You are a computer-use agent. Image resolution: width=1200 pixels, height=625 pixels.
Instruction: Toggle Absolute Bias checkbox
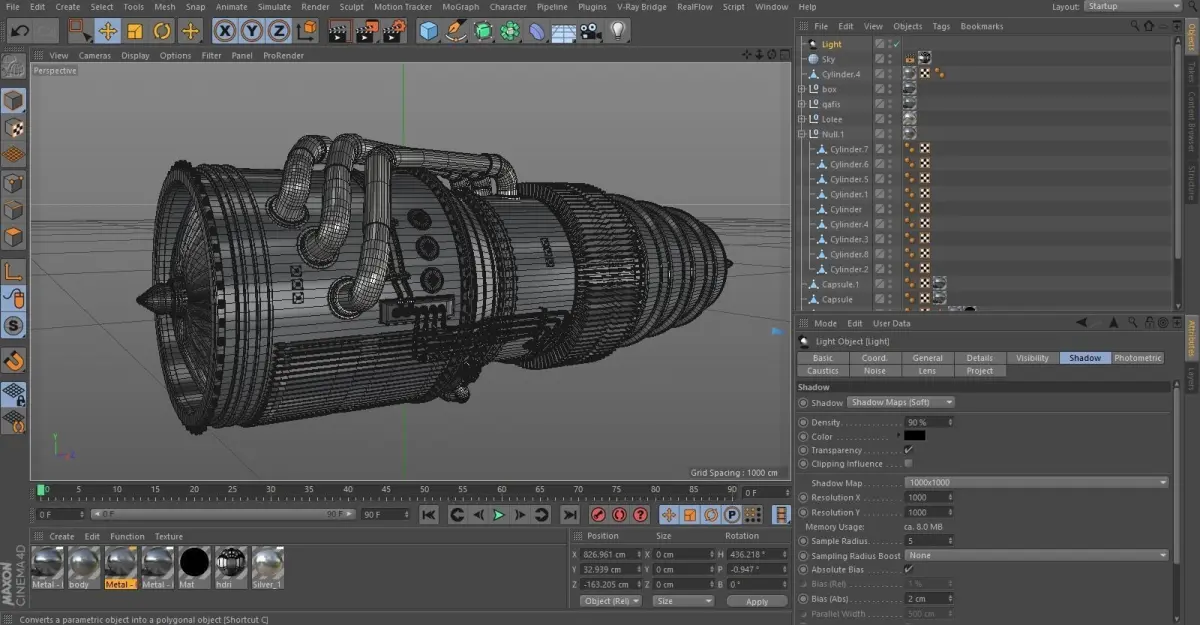[908, 569]
